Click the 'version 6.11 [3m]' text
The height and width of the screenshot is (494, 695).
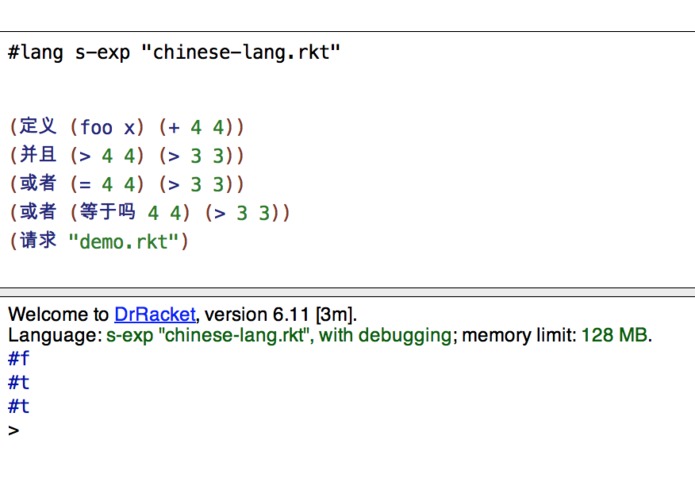tap(278, 315)
